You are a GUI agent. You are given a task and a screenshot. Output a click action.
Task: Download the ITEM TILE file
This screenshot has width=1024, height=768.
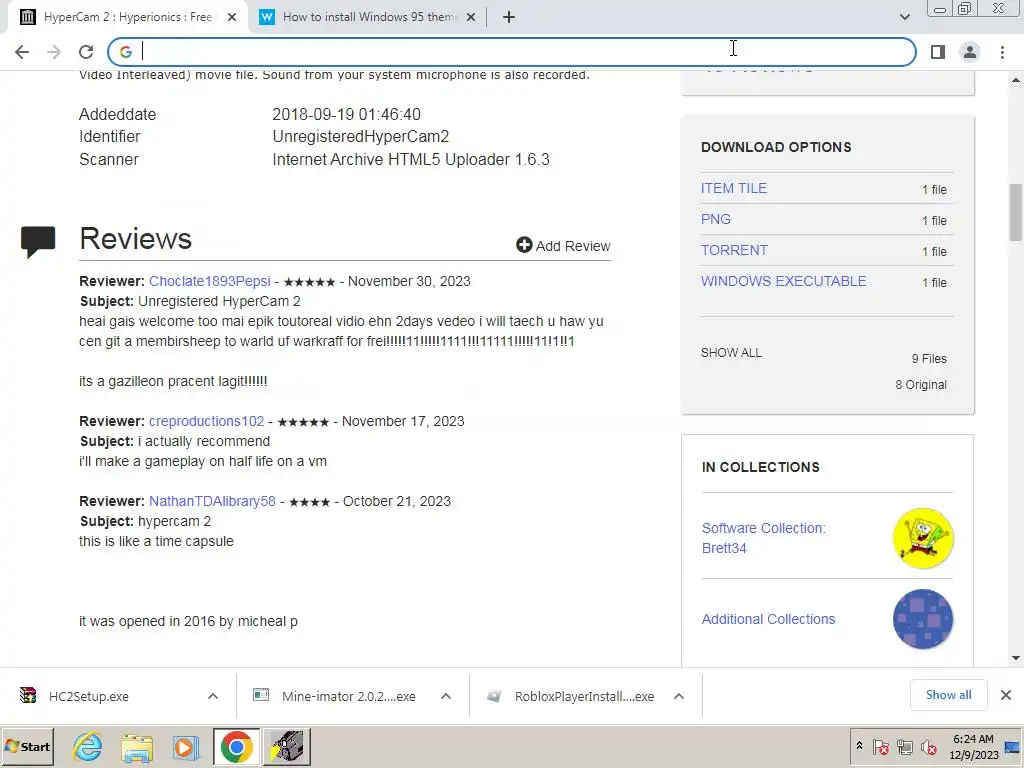coord(733,188)
